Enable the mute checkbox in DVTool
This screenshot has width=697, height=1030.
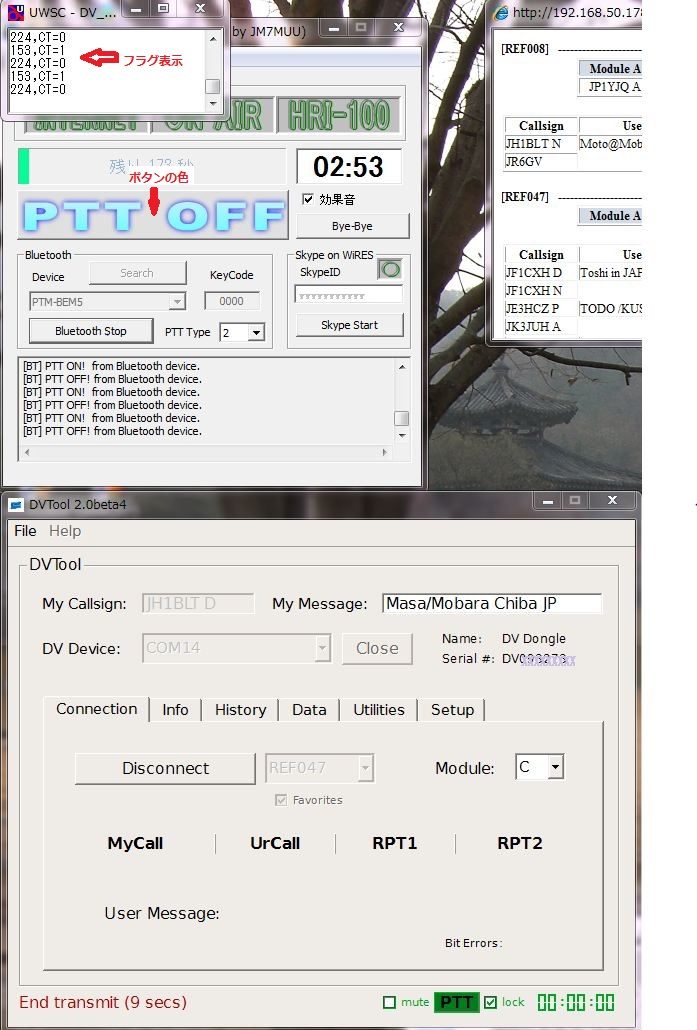coord(390,1002)
